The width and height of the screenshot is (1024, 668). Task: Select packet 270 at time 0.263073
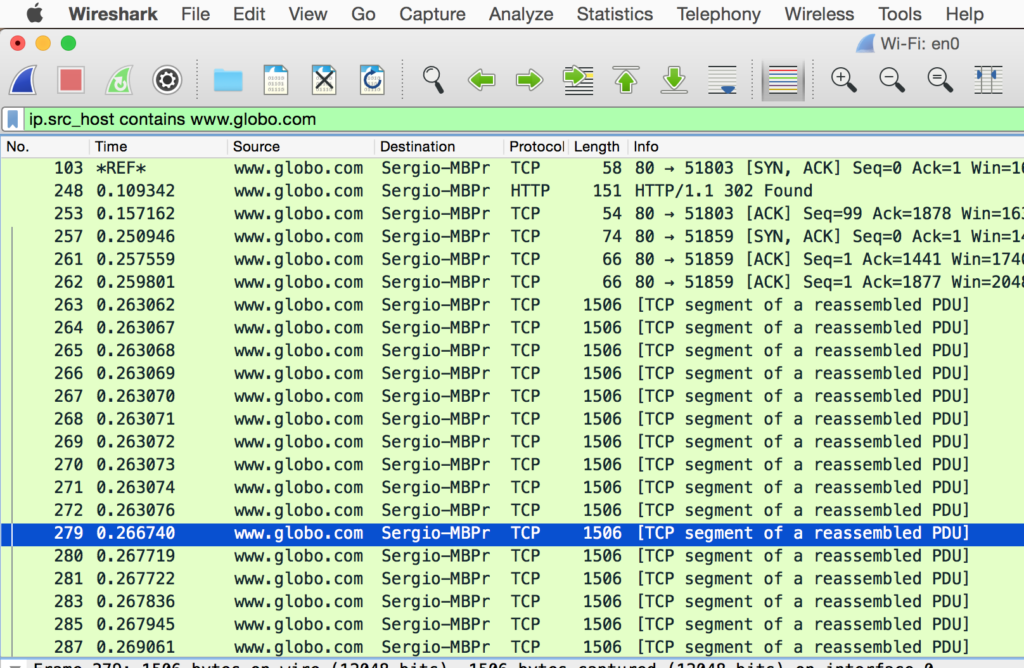pos(512,465)
